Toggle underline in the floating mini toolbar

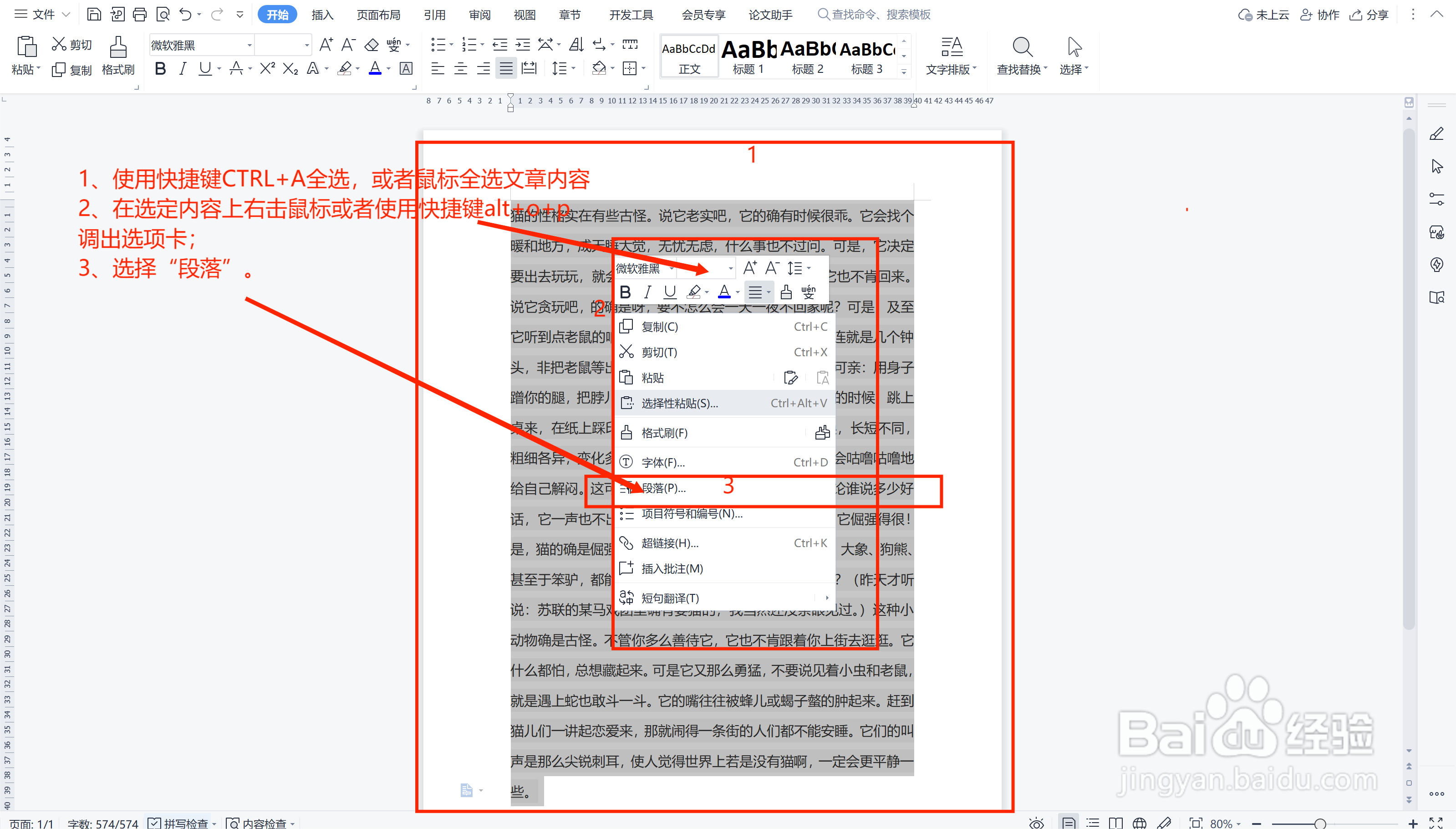pos(669,292)
